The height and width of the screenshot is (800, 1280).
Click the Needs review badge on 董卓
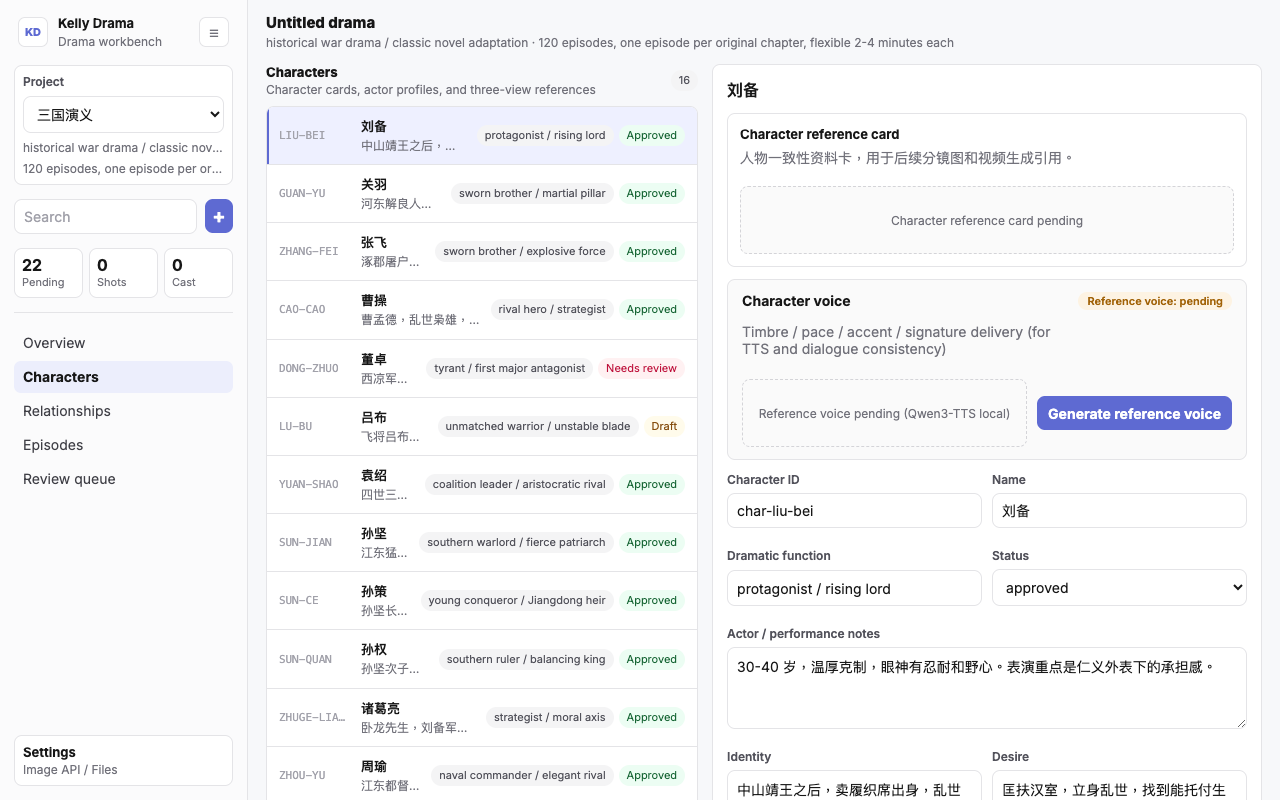(641, 368)
